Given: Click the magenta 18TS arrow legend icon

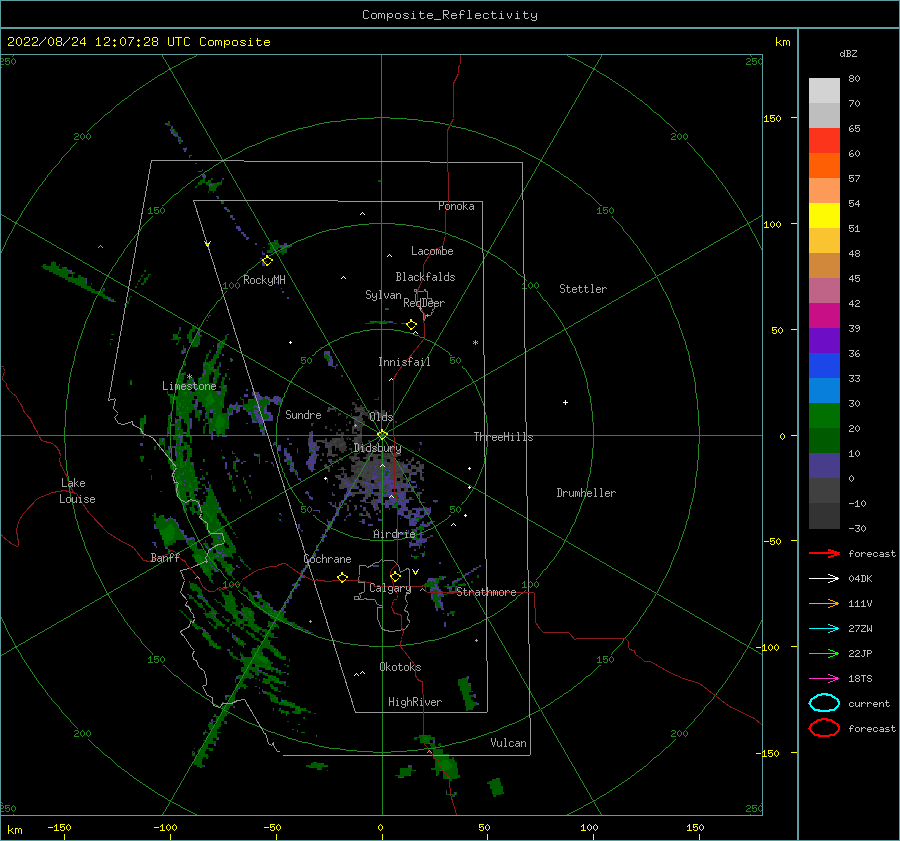Looking at the screenshot, I should 824,679.
